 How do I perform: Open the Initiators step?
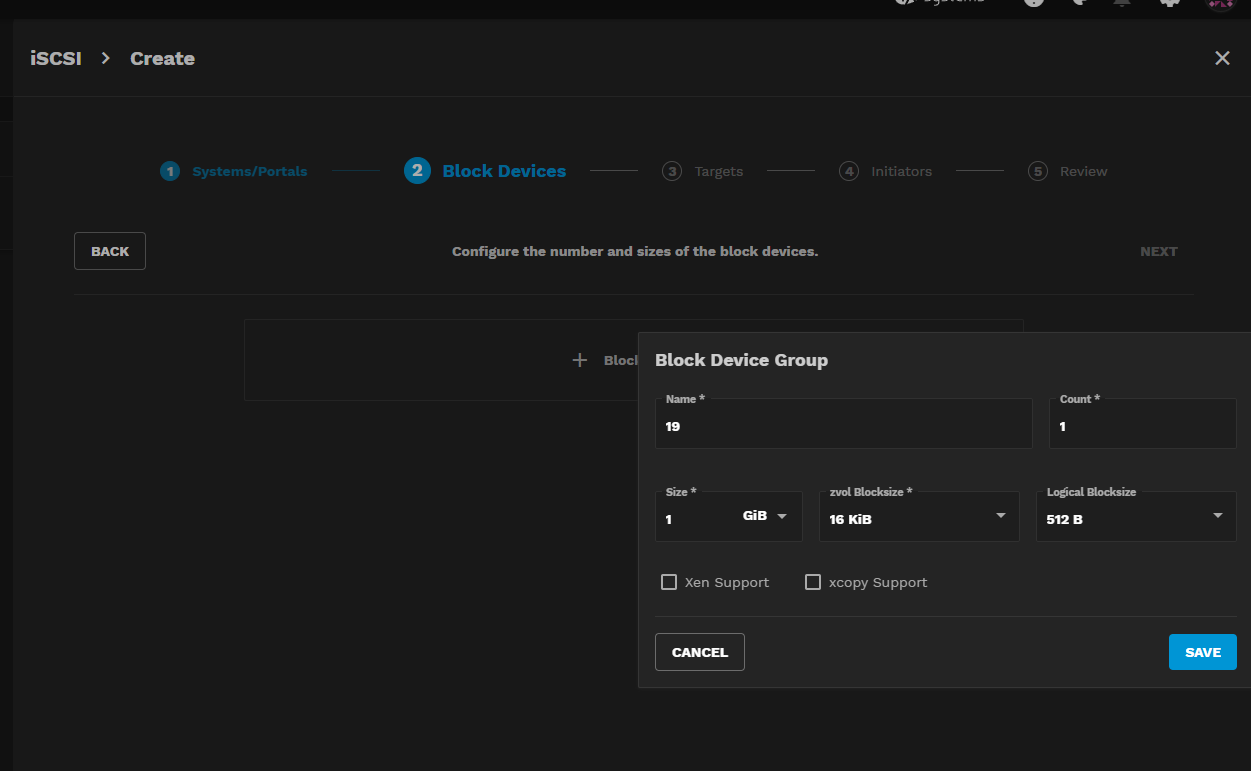pyautogui.click(x=886, y=171)
